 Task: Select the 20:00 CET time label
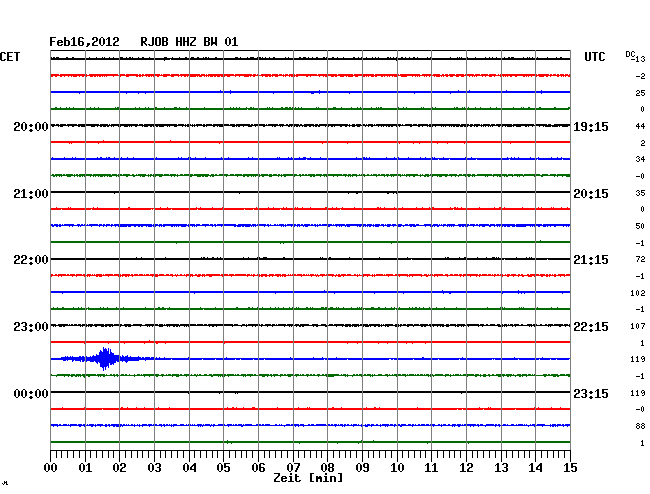point(31,127)
